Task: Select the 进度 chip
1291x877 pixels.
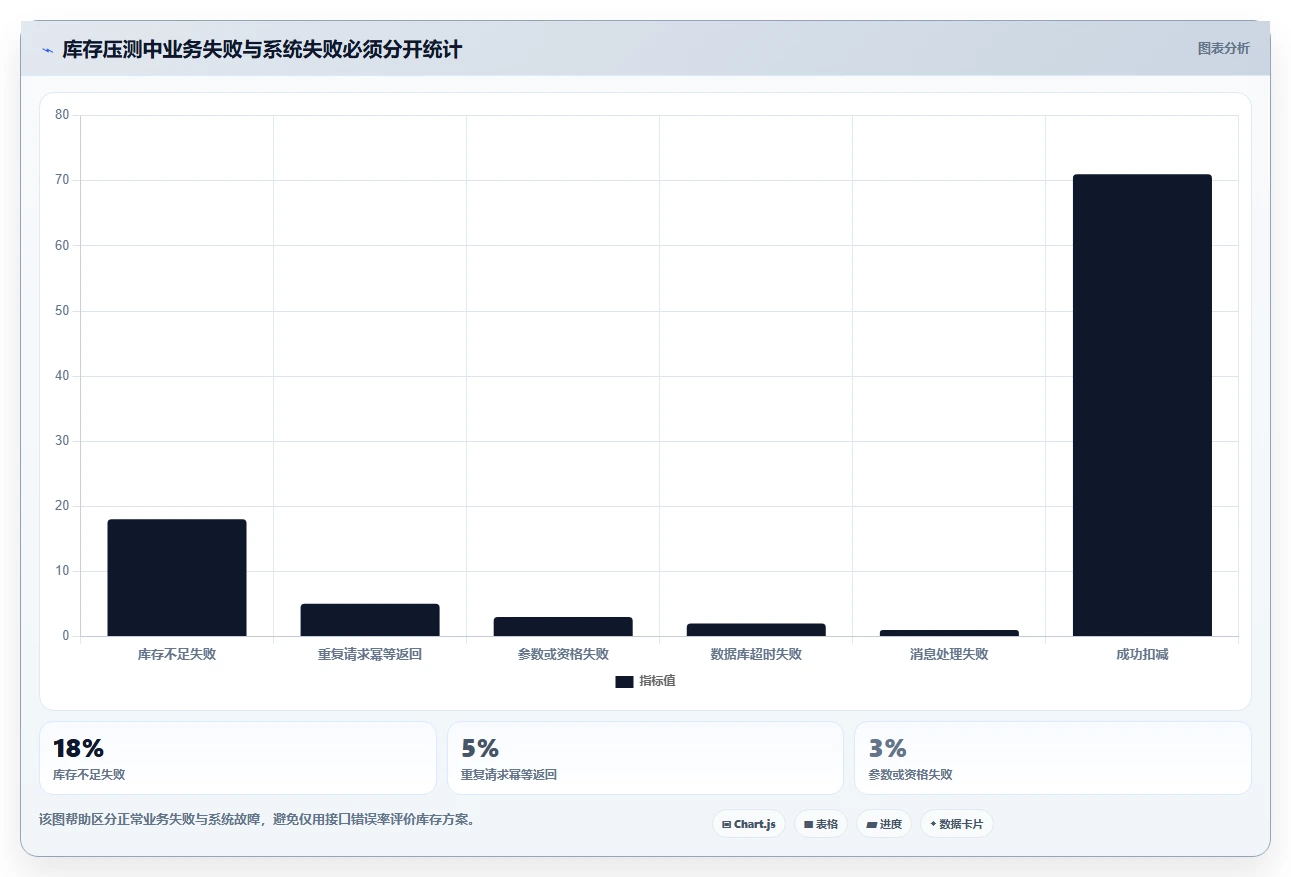Action: (x=884, y=824)
